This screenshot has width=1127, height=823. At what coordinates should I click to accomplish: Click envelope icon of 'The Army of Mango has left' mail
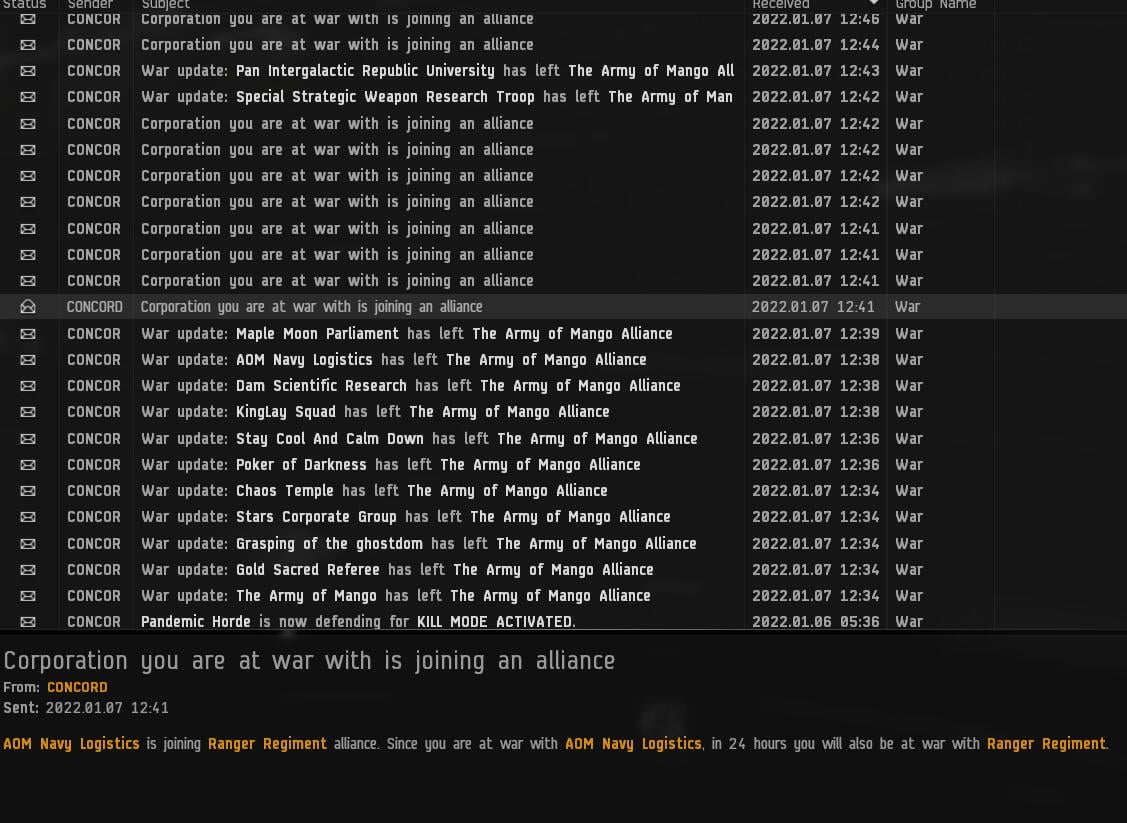tap(28, 596)
